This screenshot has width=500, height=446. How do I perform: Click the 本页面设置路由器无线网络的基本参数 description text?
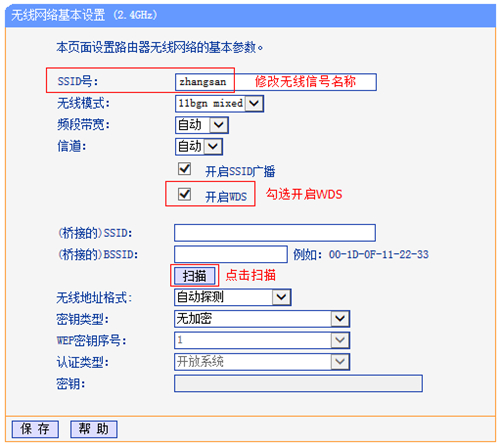[159, 48]
